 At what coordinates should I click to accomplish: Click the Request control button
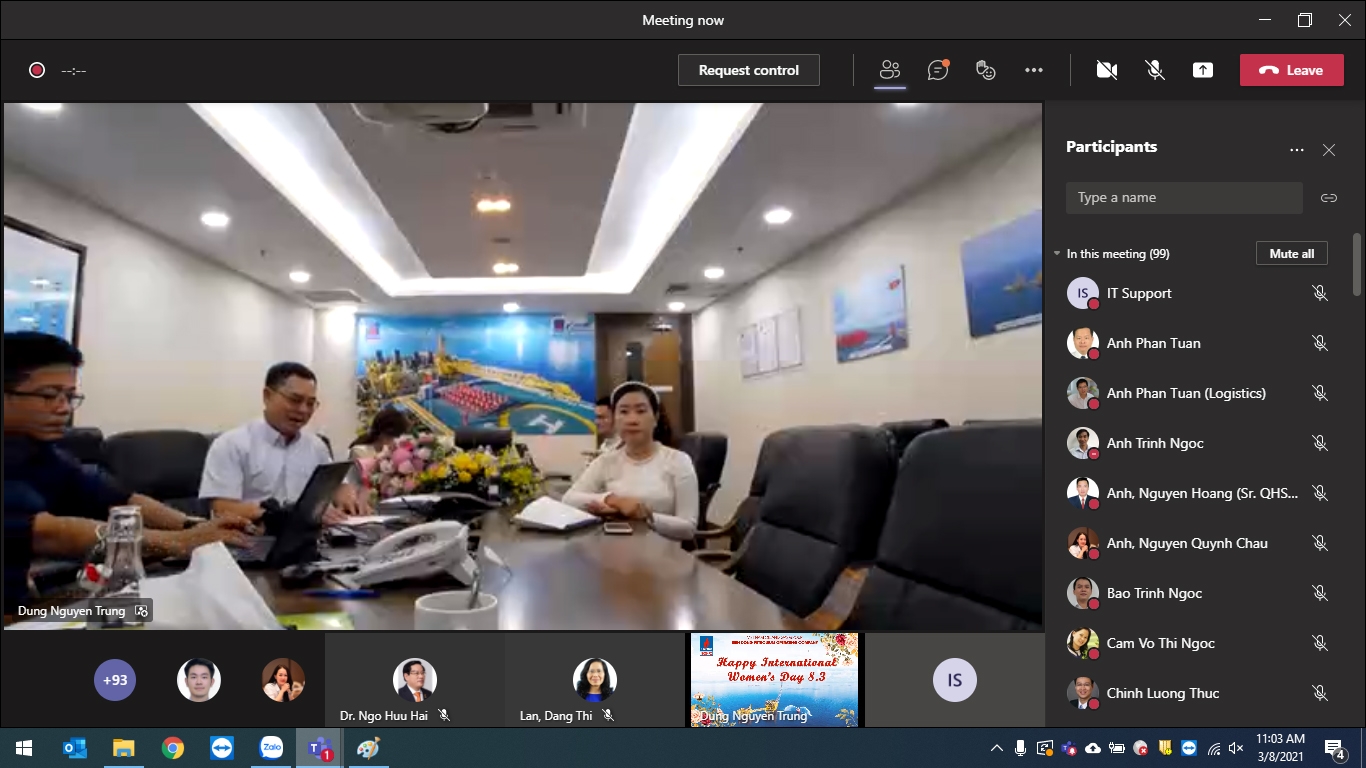(748, 70)
